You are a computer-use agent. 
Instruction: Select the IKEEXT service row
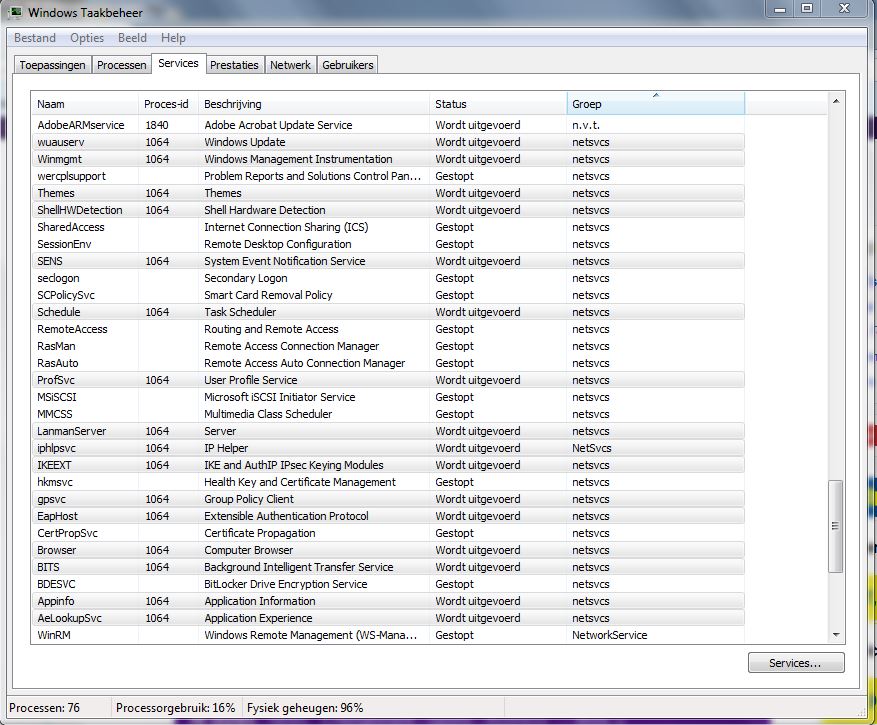coord(388,465)
